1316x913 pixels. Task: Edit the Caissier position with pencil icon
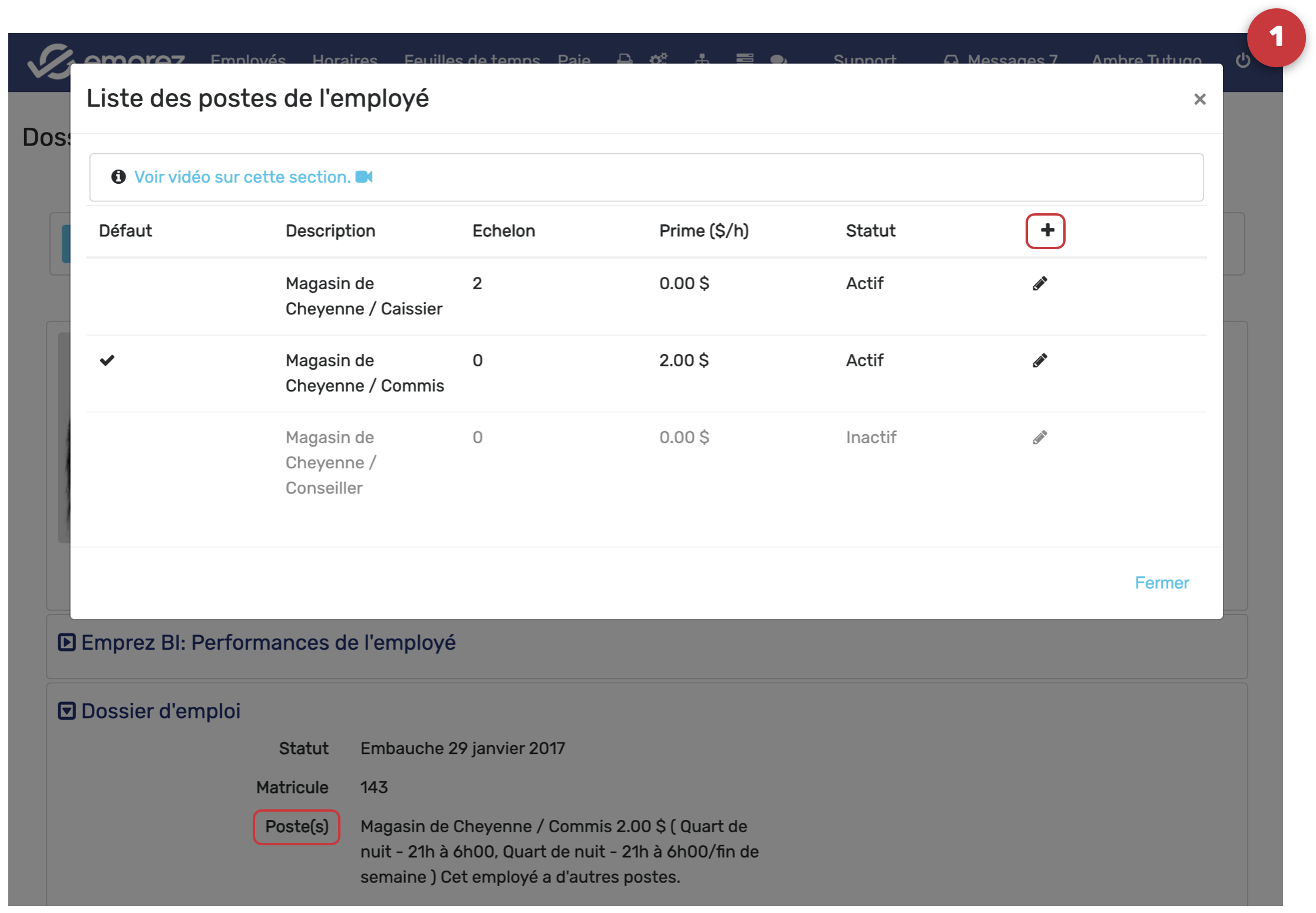1040,284
